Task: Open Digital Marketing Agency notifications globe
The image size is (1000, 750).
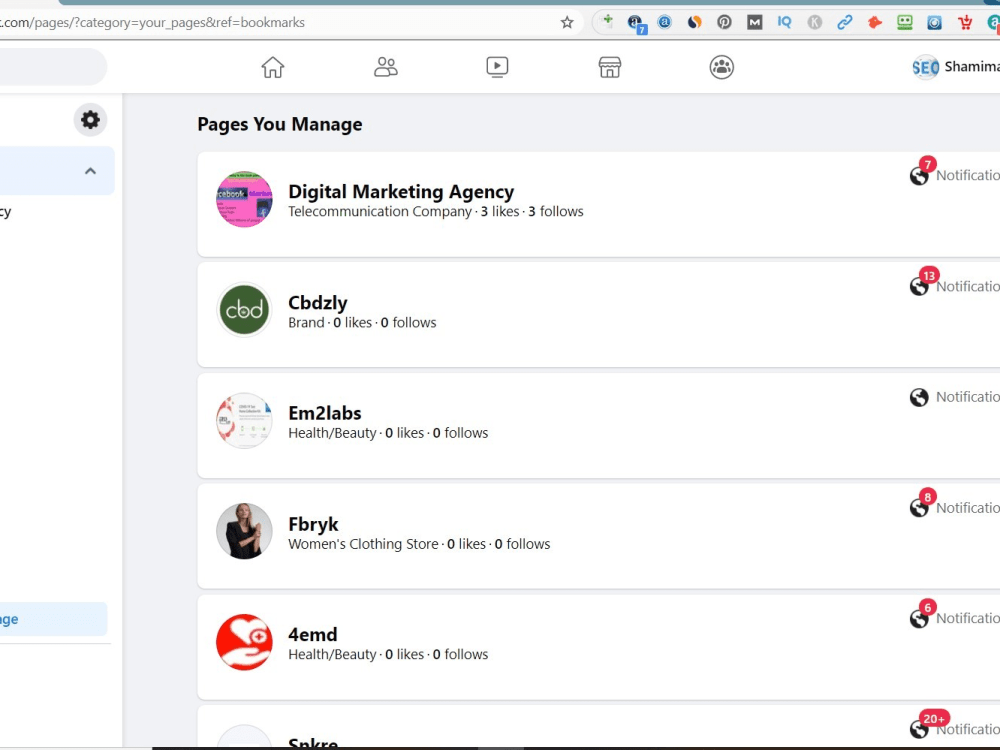Action: tap(919, 175)
